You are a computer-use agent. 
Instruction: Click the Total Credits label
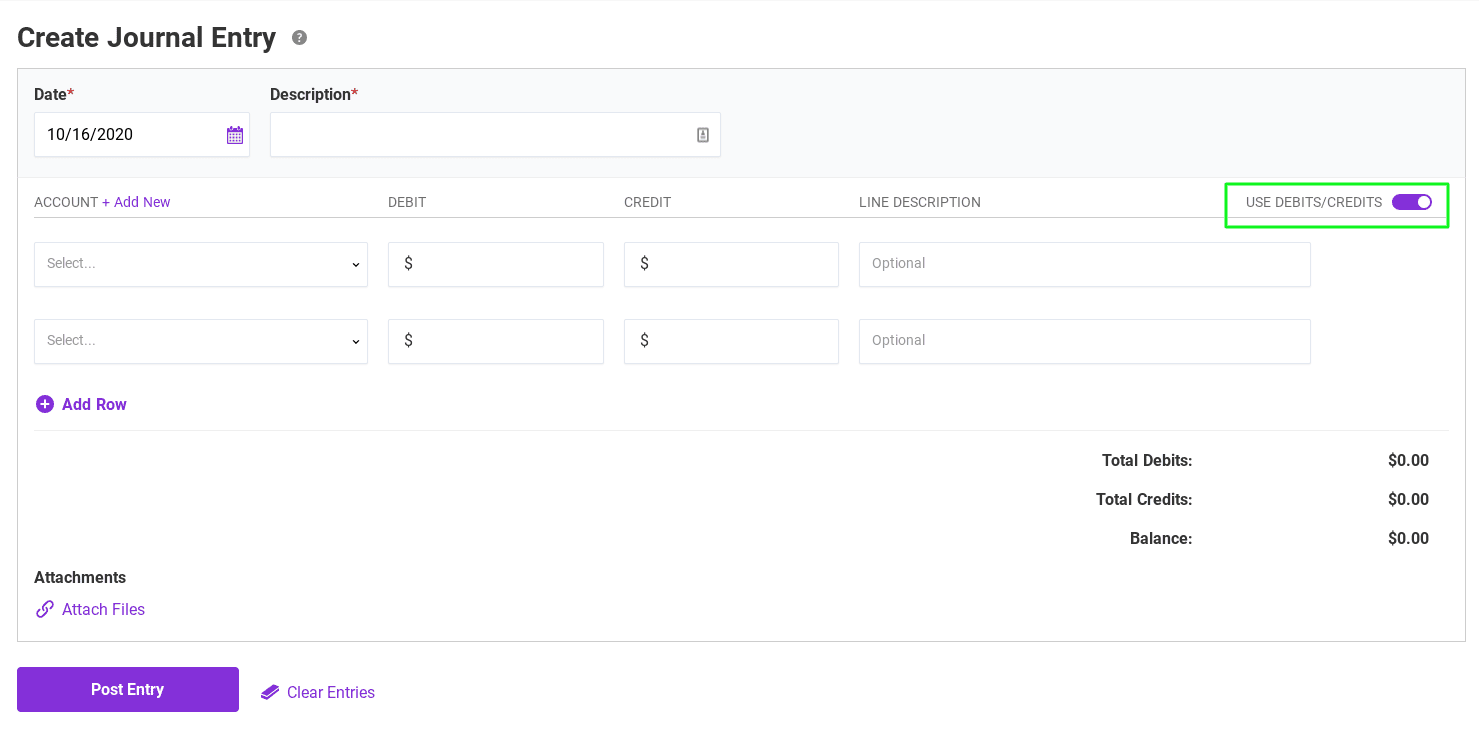1144,499
